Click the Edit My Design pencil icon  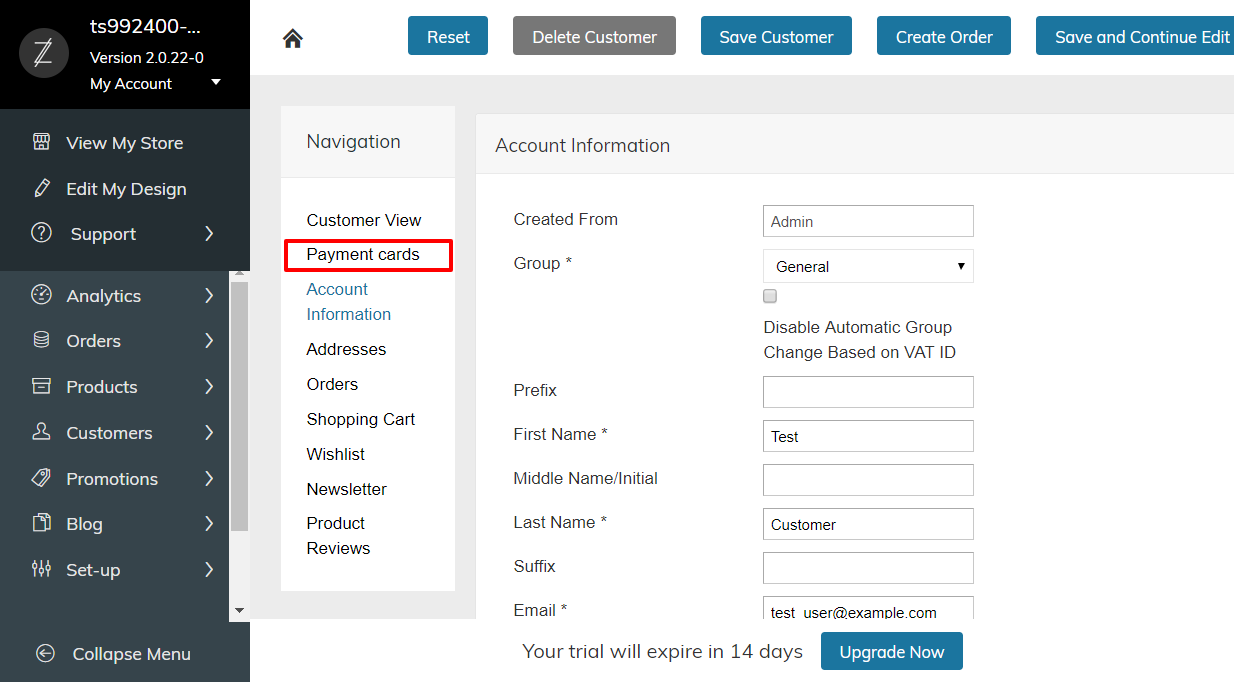[41, 188]
